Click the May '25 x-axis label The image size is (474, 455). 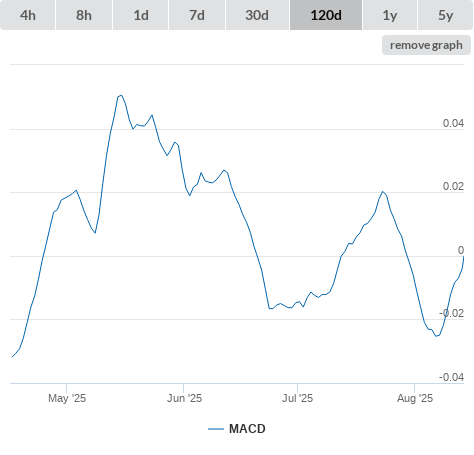(x=67, y=398)
